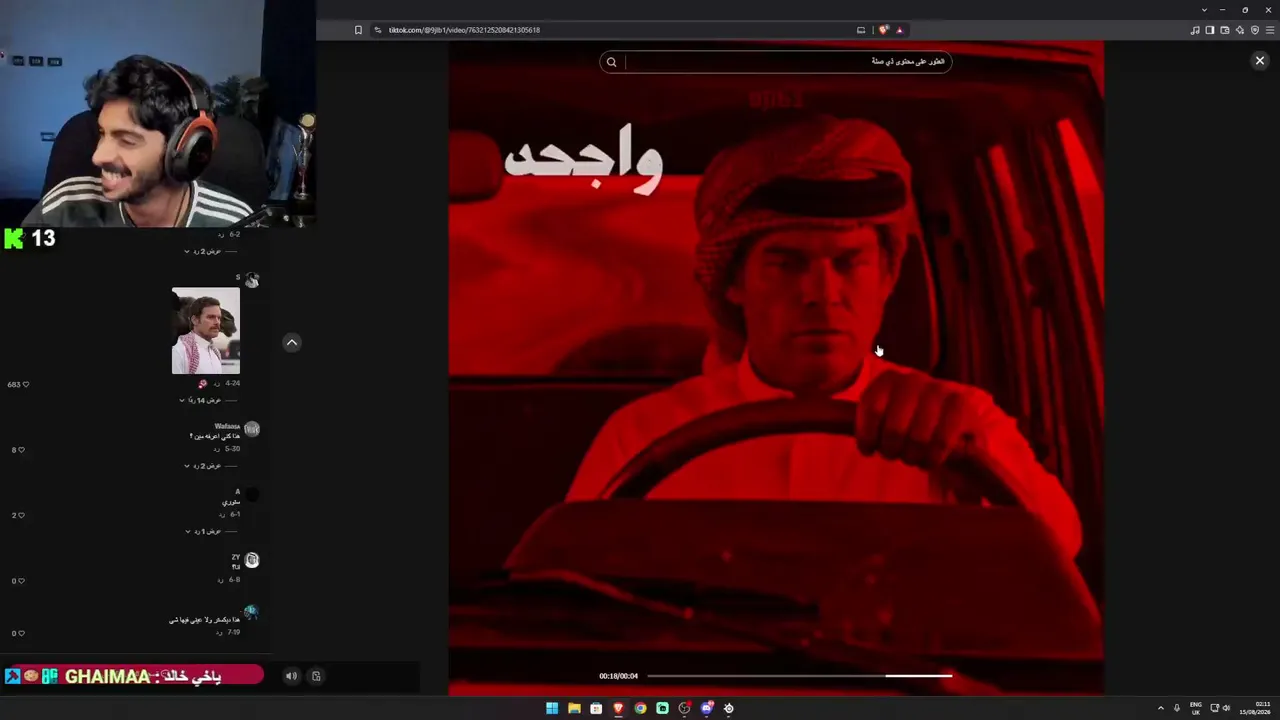Screen dimensions: 1280x720
Task: Close the TikTok video viewer with X
Action: (1260, 61)
